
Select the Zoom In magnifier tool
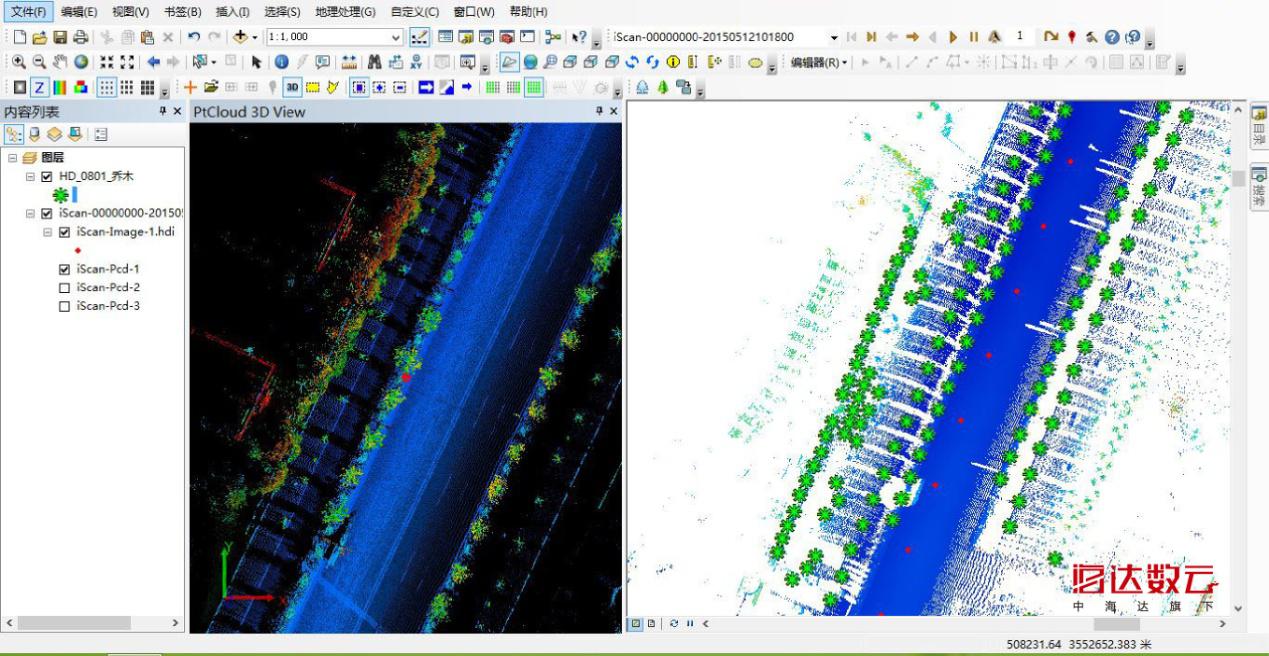[x=19, y=62]
